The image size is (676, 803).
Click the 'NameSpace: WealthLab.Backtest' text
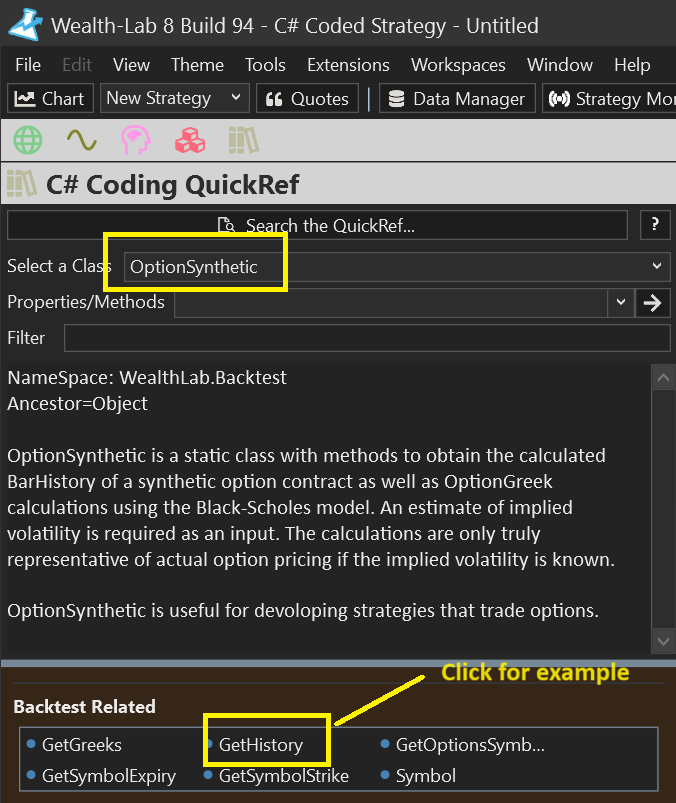point(147,377)
